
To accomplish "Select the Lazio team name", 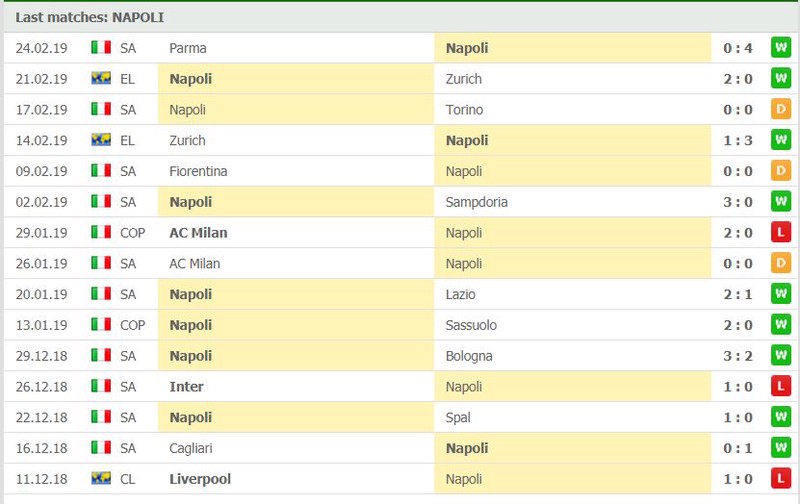I will coord(461,294).
